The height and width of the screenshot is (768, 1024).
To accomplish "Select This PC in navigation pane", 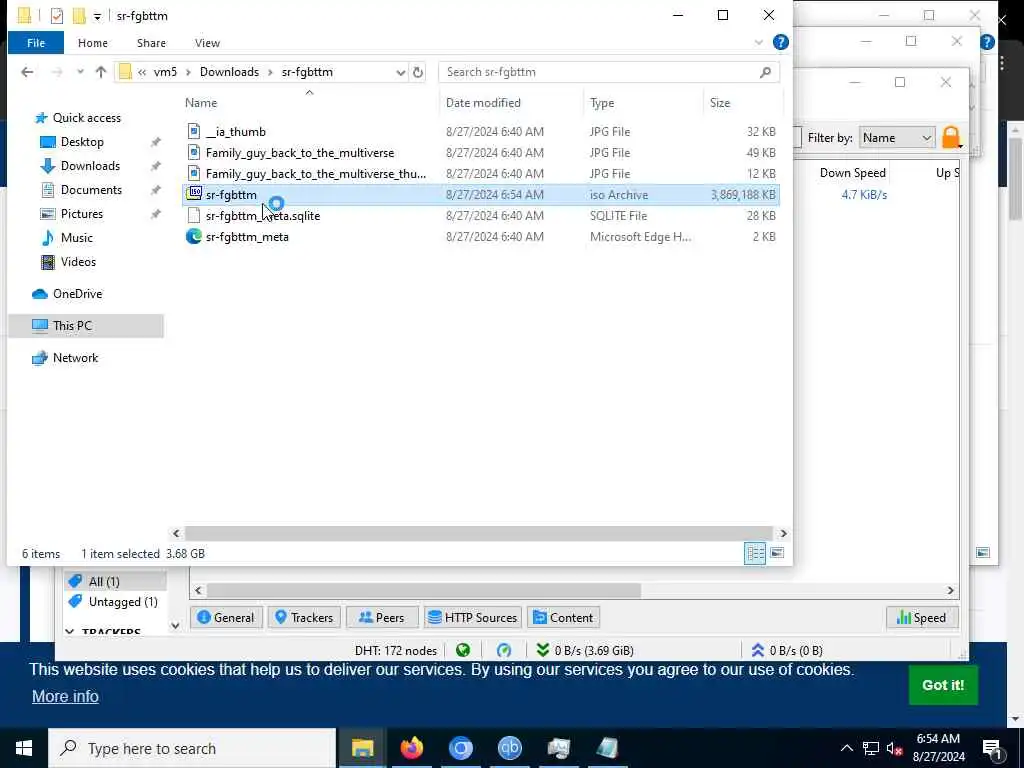I will pyautogui.click(x=86, y=326).
